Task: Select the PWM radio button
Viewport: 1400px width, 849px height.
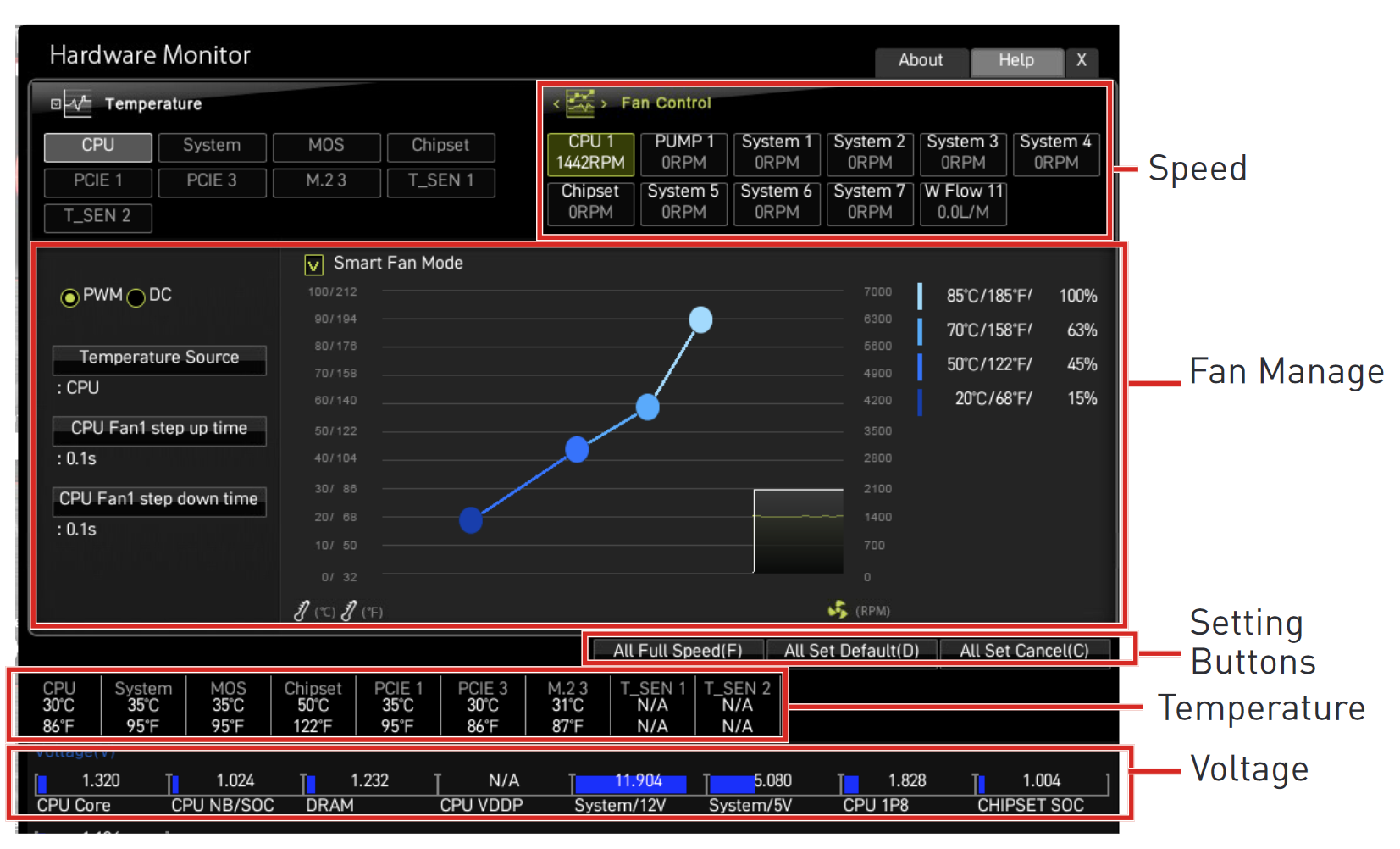Action: [x=69, y=297]
